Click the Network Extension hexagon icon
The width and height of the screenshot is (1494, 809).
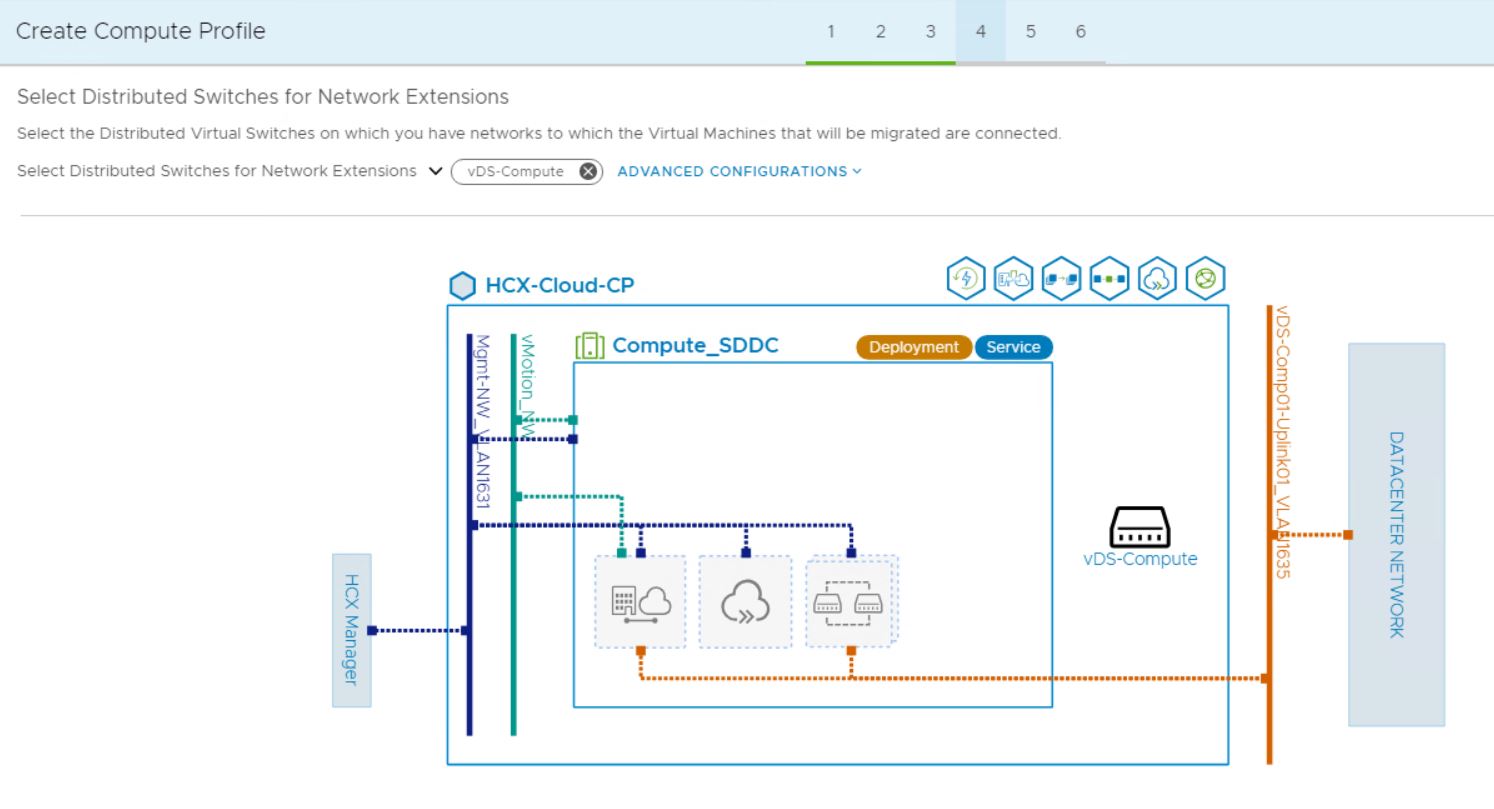[x=1107, y=279]
